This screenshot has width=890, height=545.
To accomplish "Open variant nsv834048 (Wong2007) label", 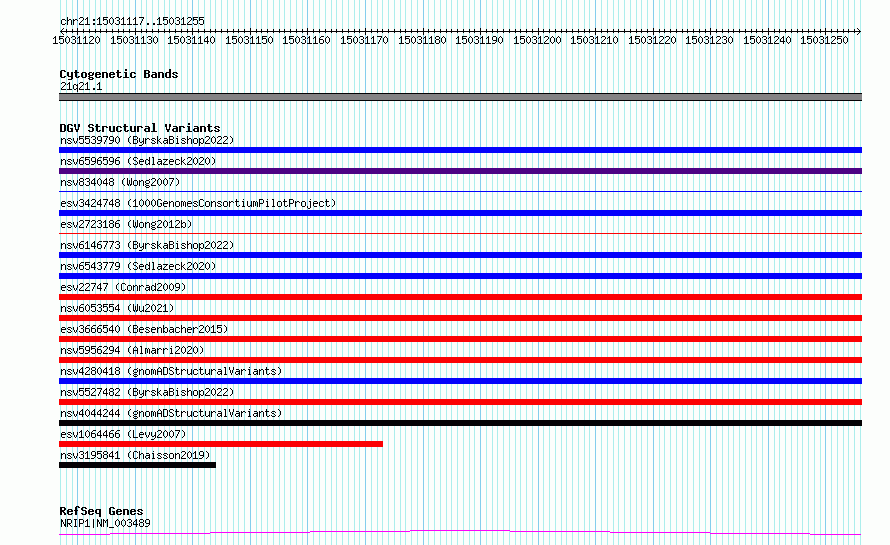I will pyautogui.click(x=120, y=182).
